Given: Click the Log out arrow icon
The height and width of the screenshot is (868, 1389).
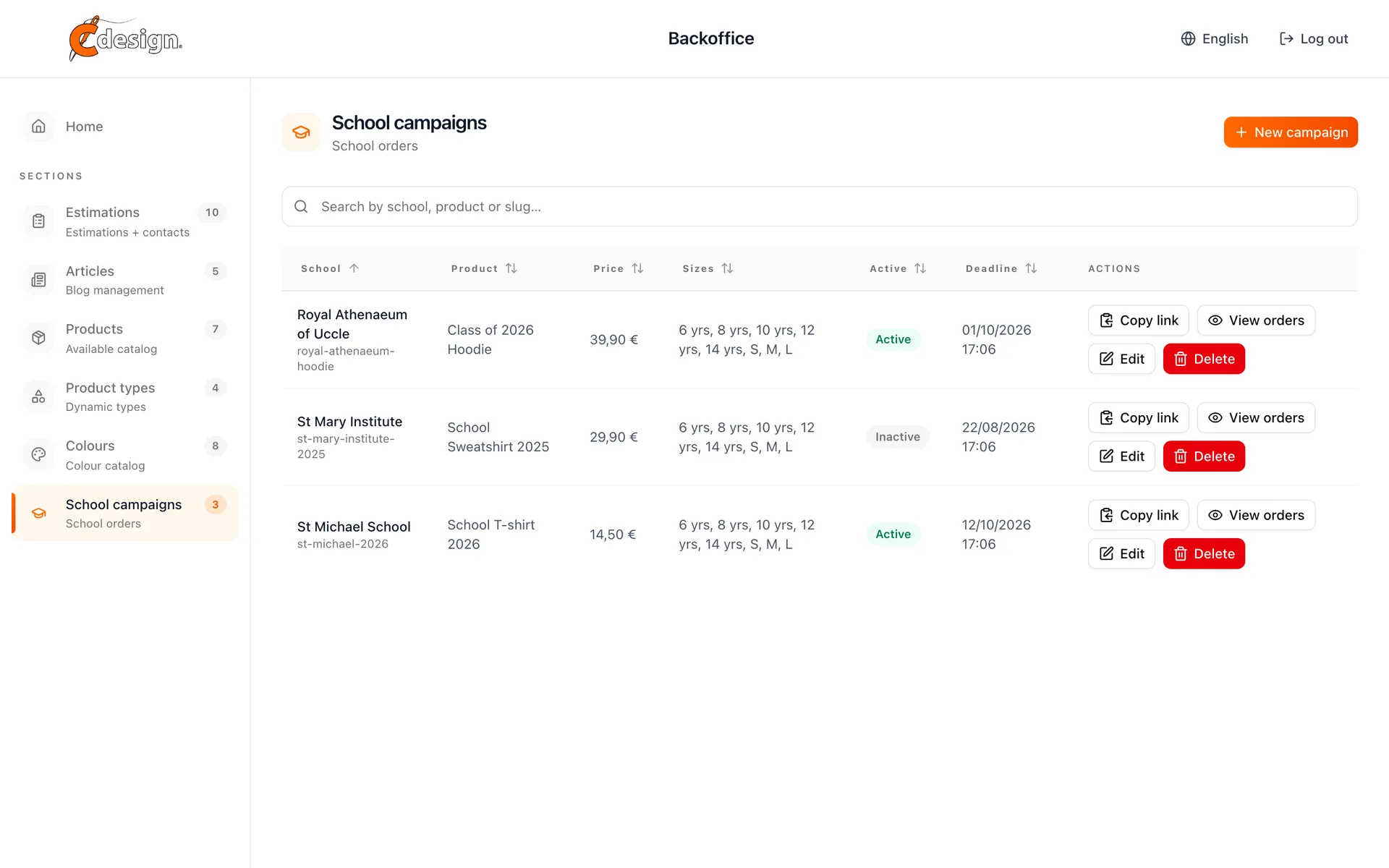Looking at the screenshot, I should point(1286,38).
